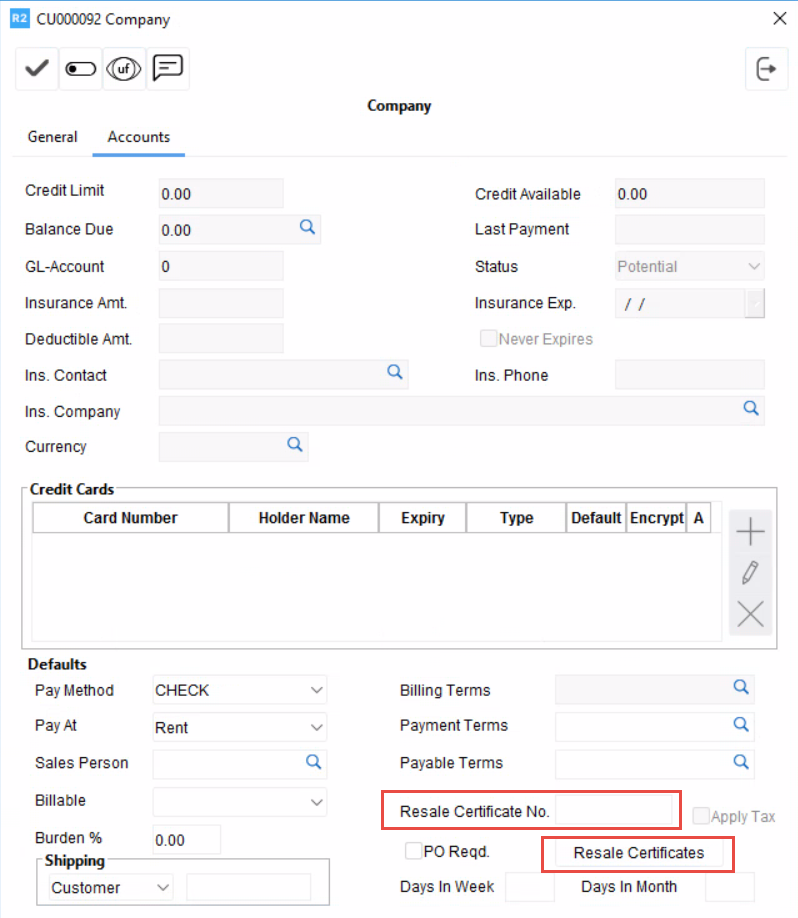Toggle the PO Reqd. checkbox
This screenshot has width=798, height=918.
pyautogui.click(x=413, y=851)
